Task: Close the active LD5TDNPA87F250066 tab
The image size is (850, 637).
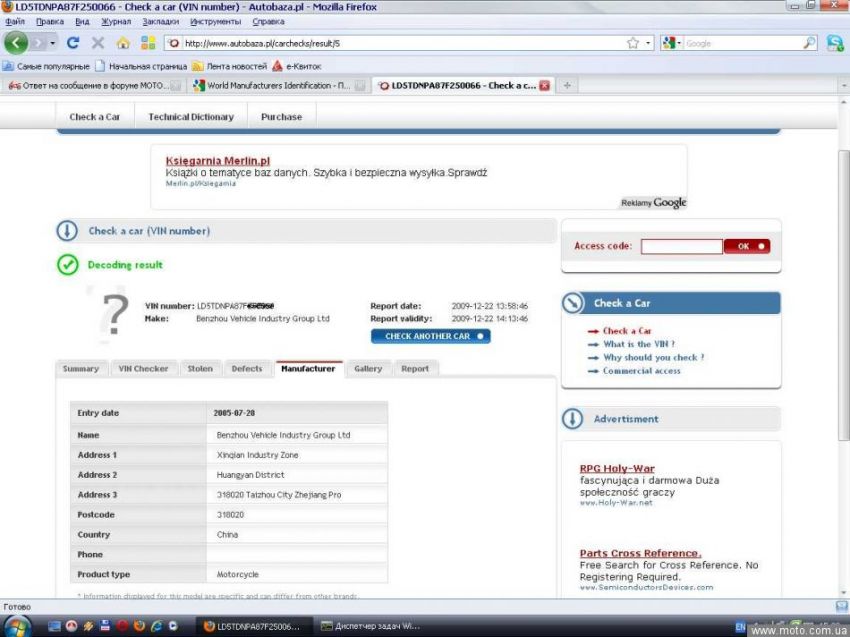Action: click(545, 86)
